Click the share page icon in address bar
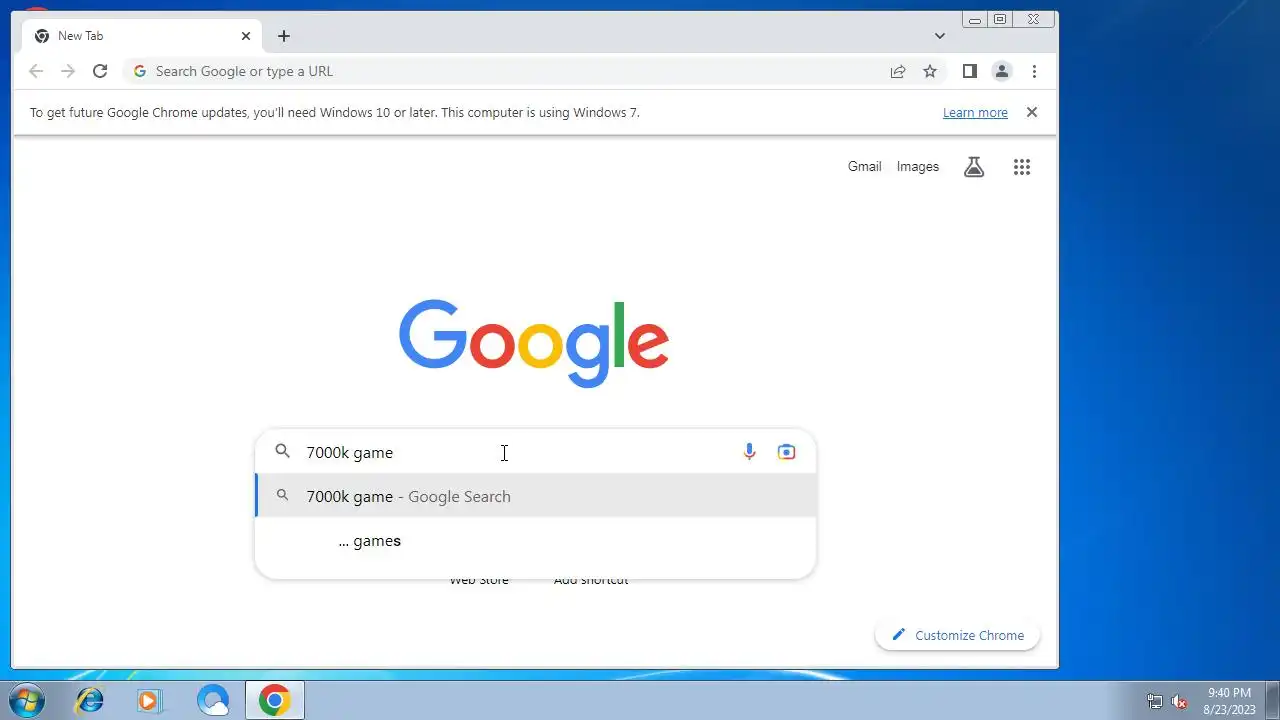 pos(898,71)
